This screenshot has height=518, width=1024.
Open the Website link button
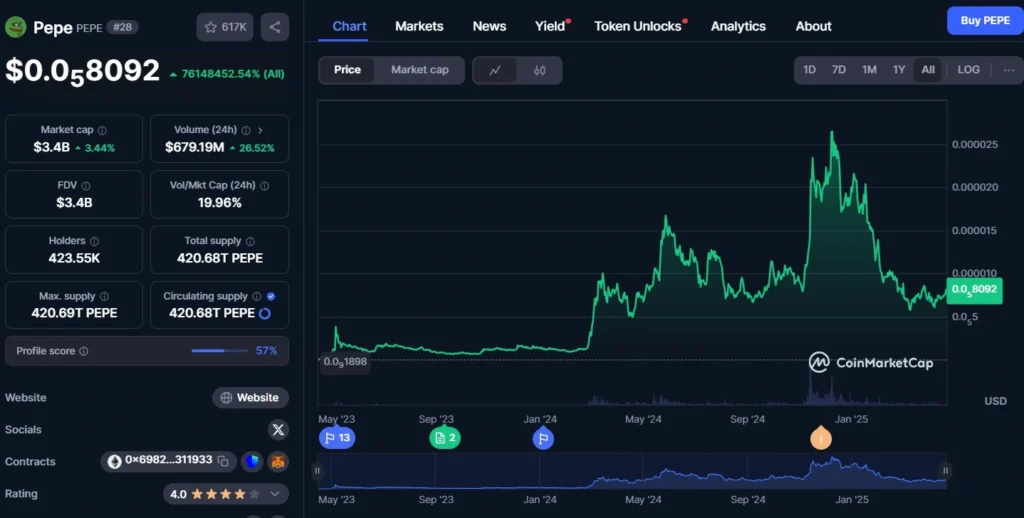250,397
